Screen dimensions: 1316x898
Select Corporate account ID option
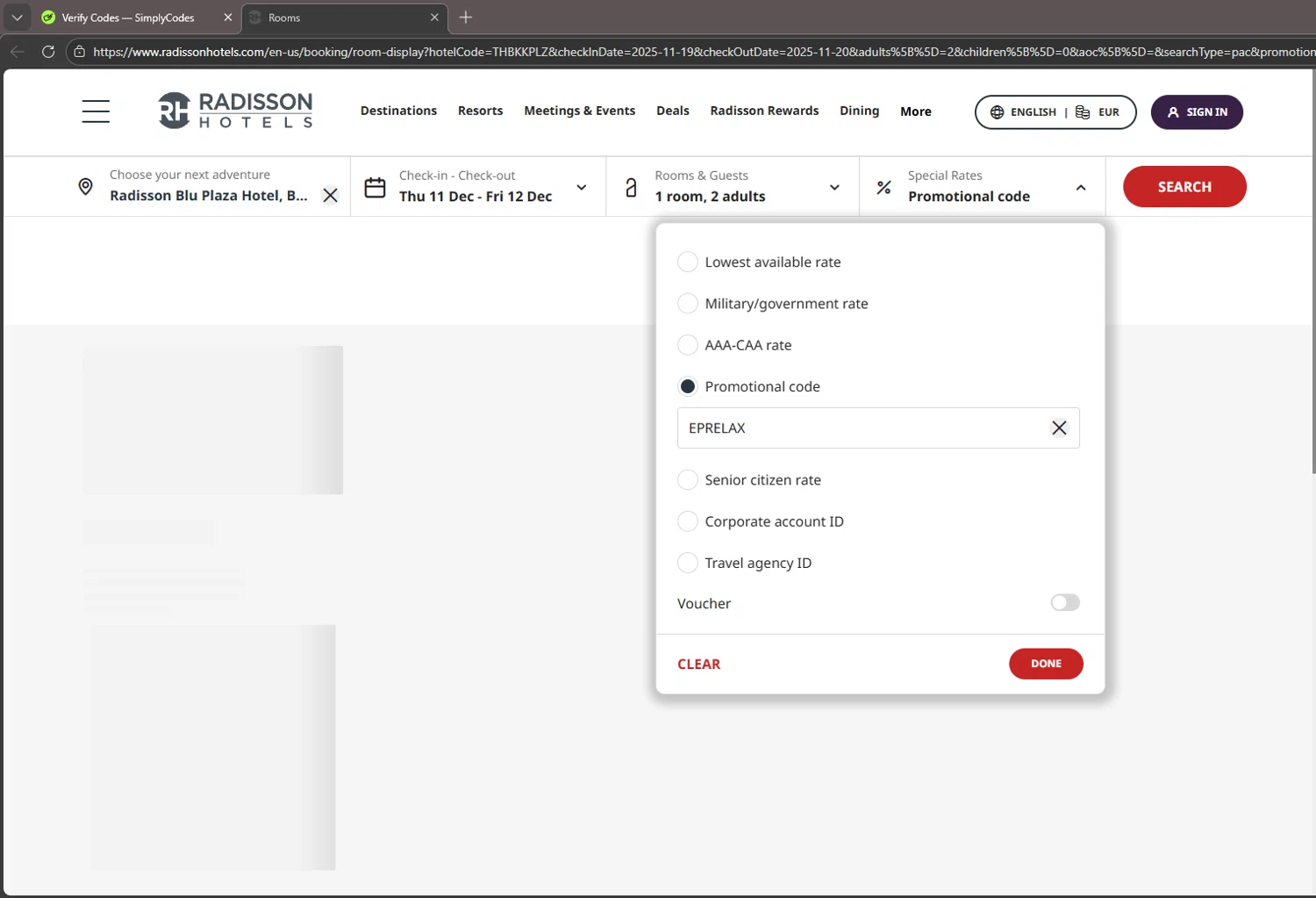click(x=688, y=521)
